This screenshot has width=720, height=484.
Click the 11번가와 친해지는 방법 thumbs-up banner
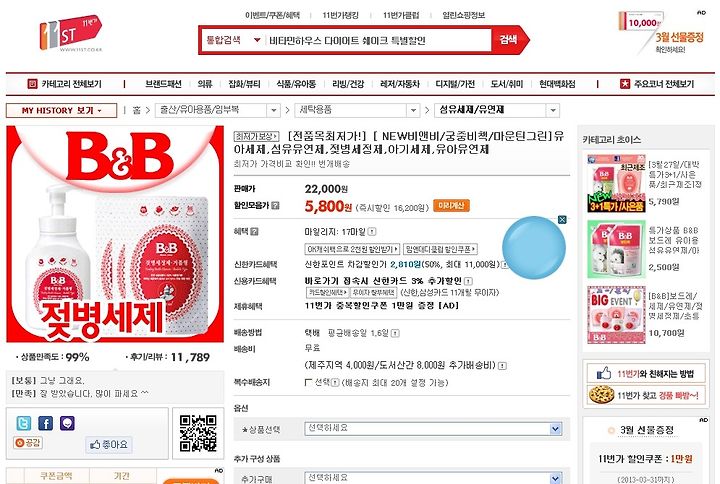pos(646,373)
